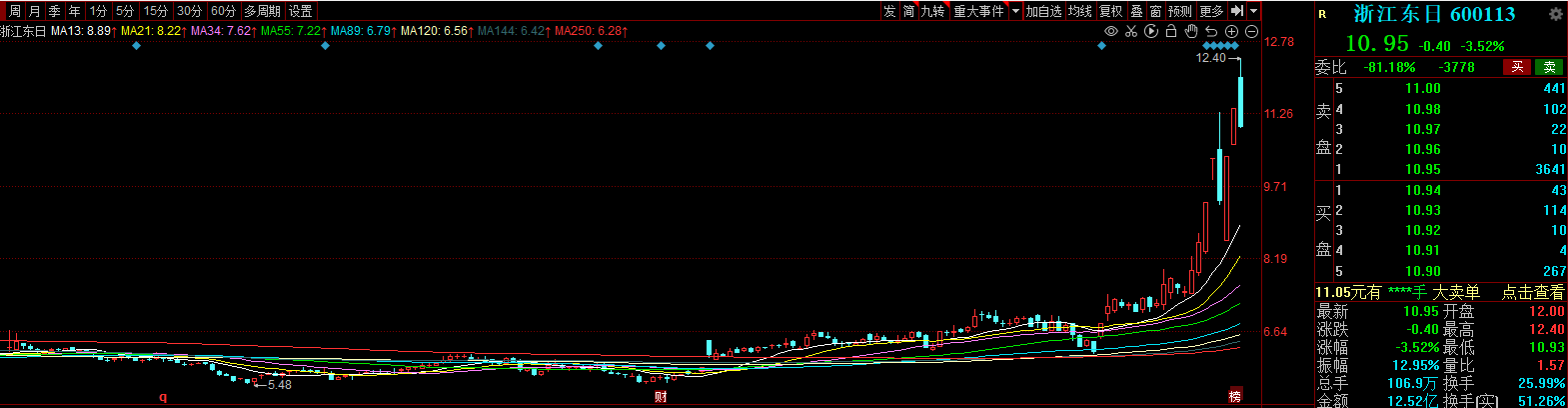
Task: Click the 开盘 12.00 open price value
Action: click(x=1547, y=311)
